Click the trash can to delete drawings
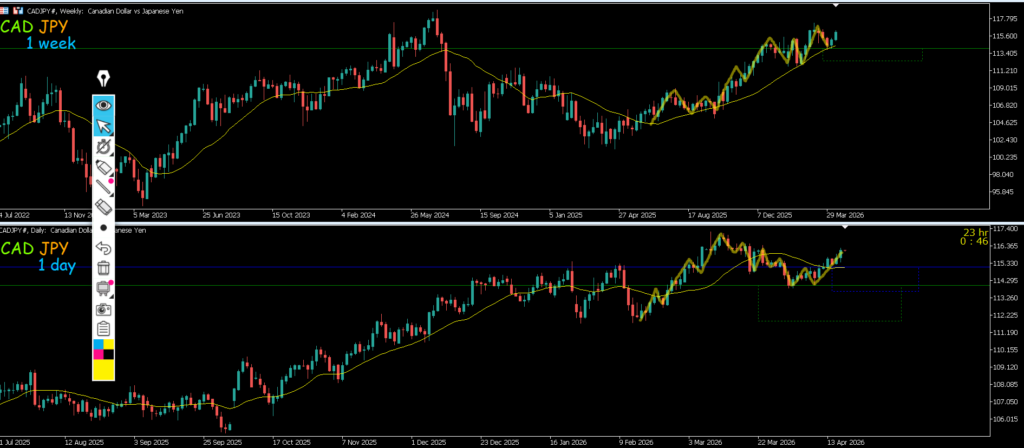Viewport: 1024px width, 448px height. (x=103, y=267)
